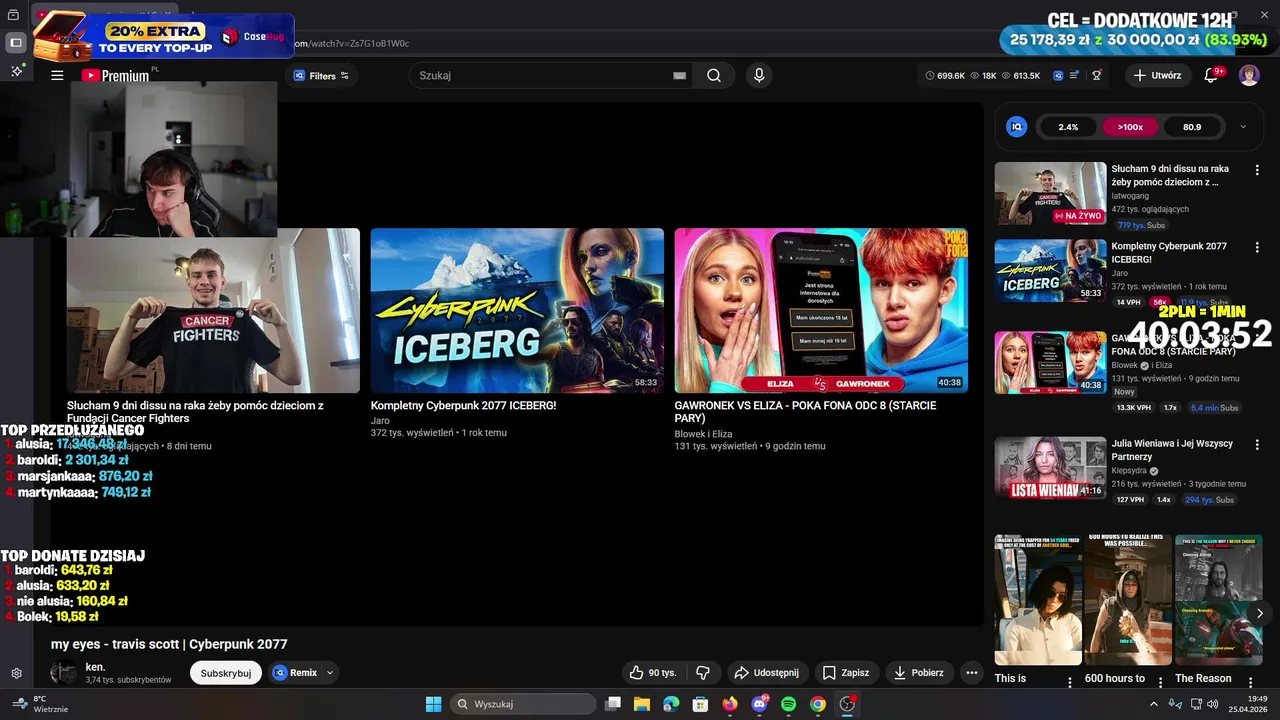Click the vidIQ Remix button
The height and width of the screenshot is (720, 1280).
(295, 673)
